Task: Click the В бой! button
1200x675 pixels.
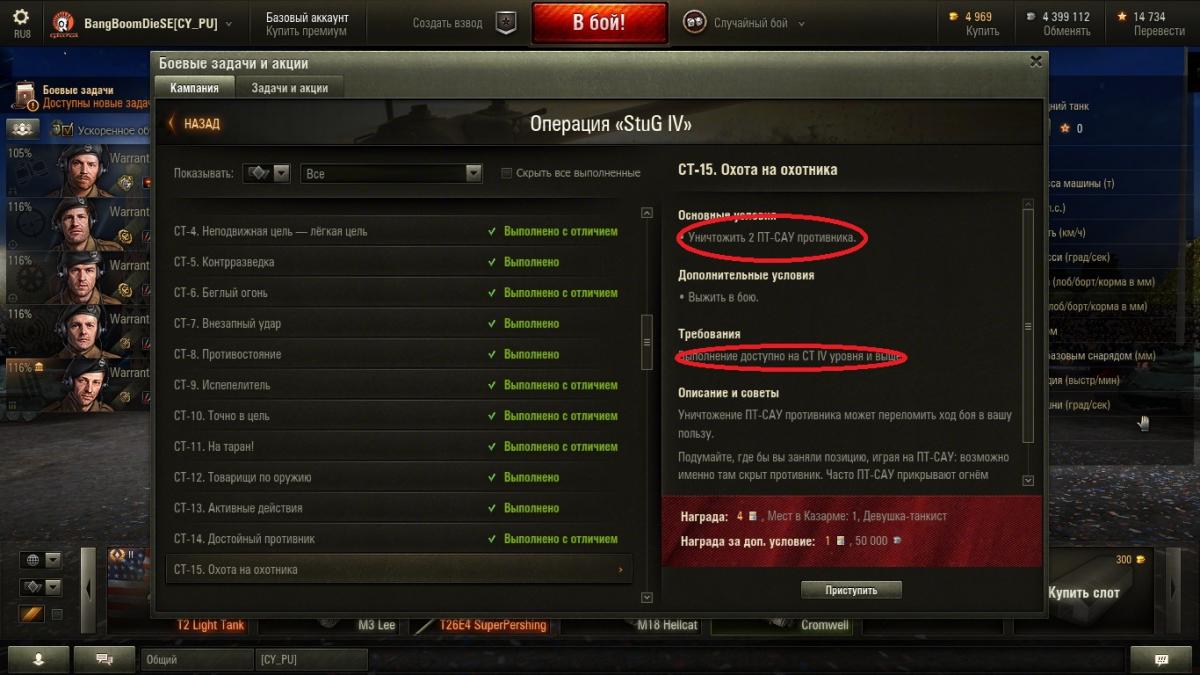Action: (599, 23)
